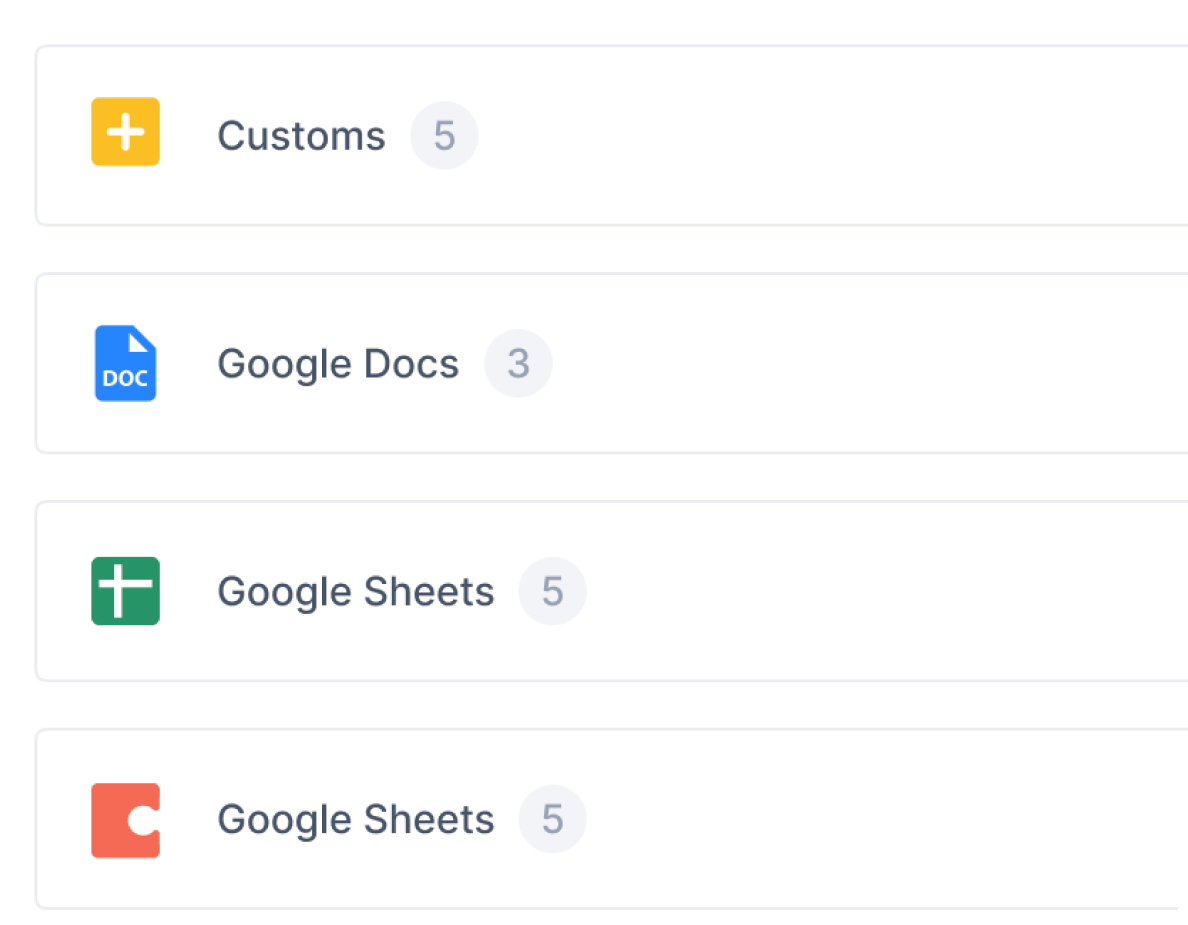Click the DOC text on the blue icon

(x=125, y=379)
